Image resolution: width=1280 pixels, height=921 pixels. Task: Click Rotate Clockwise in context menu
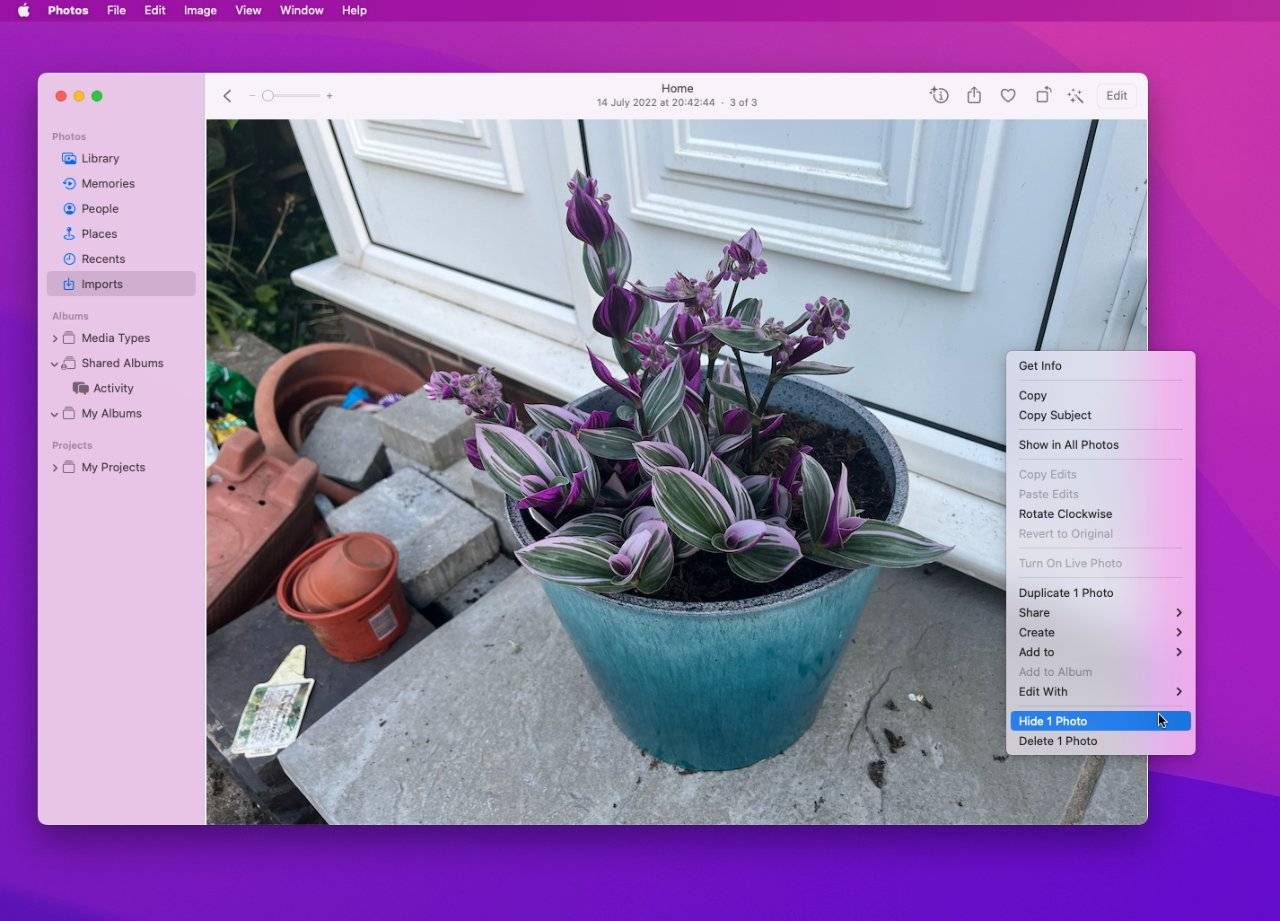click(1065, 514)
